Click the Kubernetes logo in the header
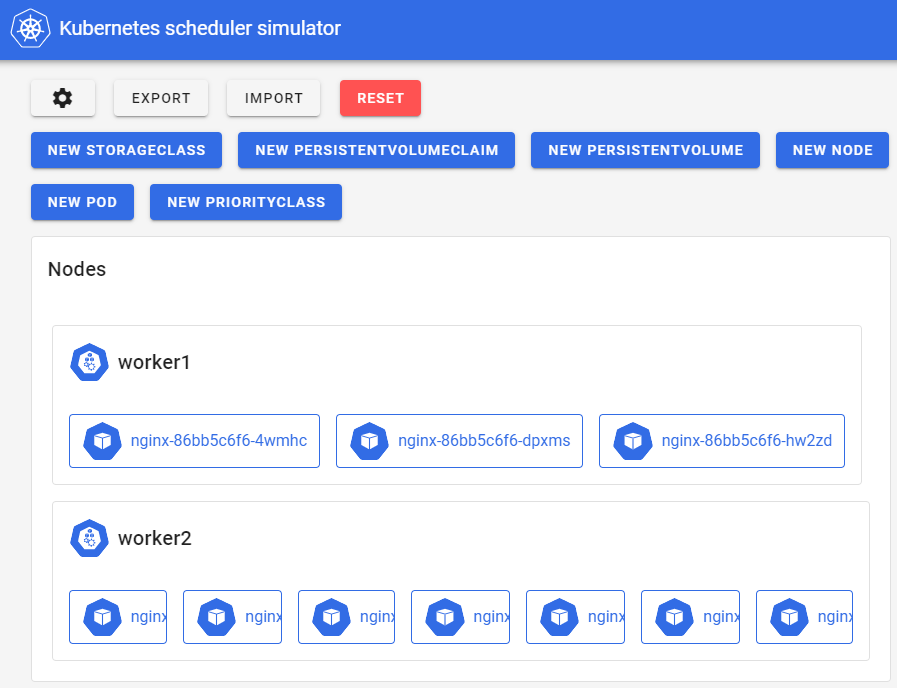This screenshot has width=897, height=688. (x=31, y=28)
